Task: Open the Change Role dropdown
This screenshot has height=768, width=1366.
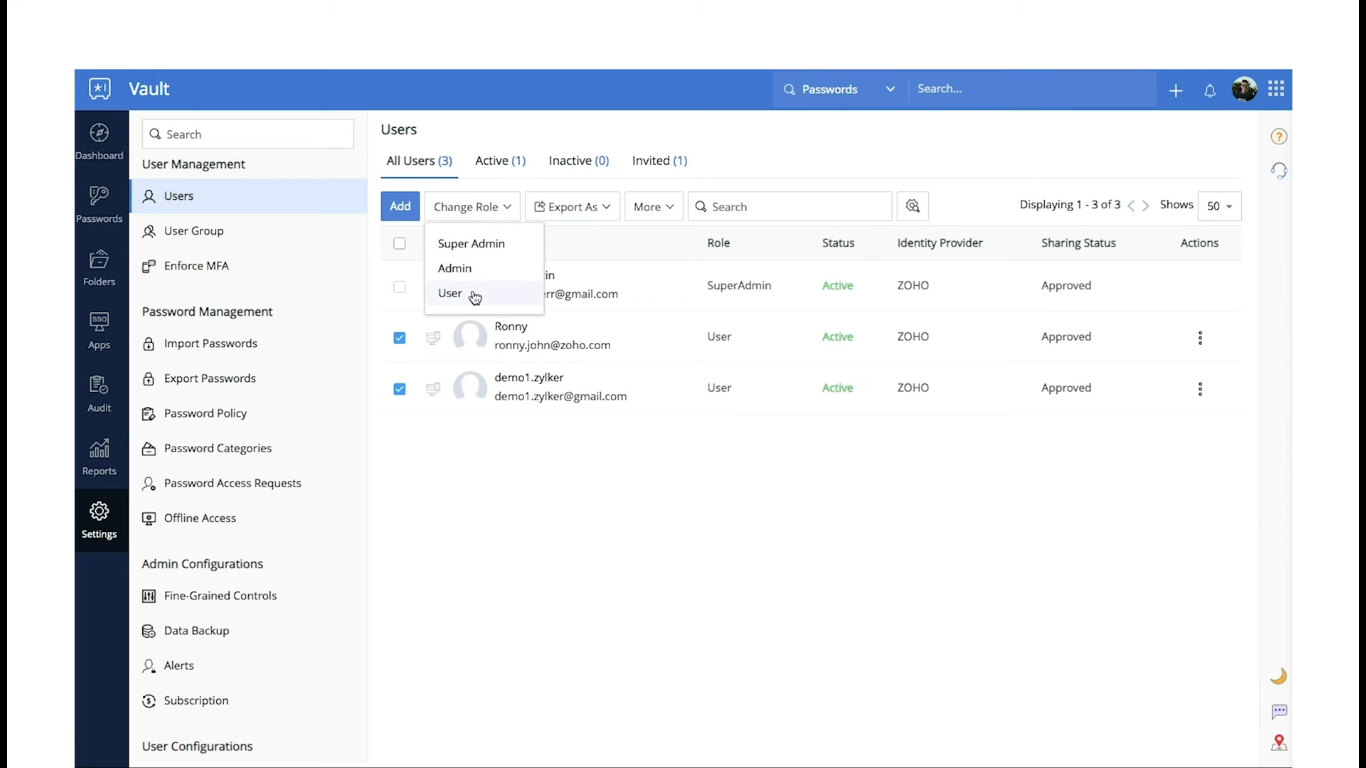Action: pos(472,206)
